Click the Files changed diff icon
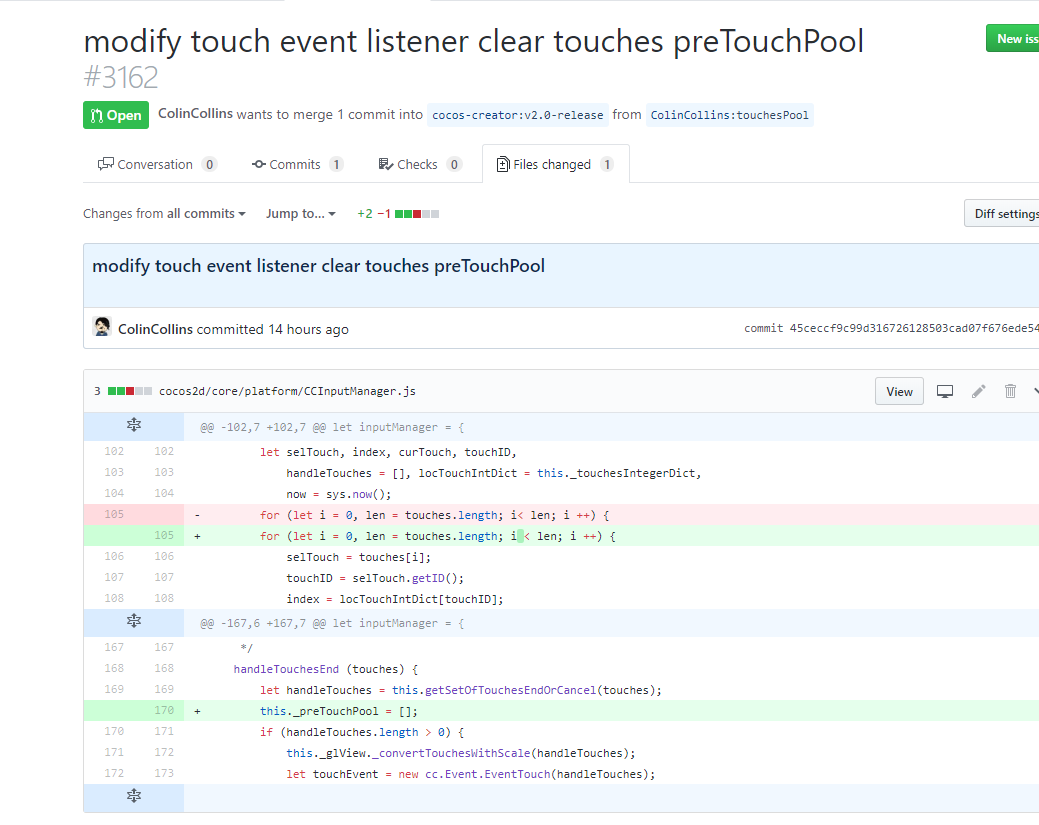Image resolution: width=1039 pixels, height=825 pixels. tap(503, 164)
